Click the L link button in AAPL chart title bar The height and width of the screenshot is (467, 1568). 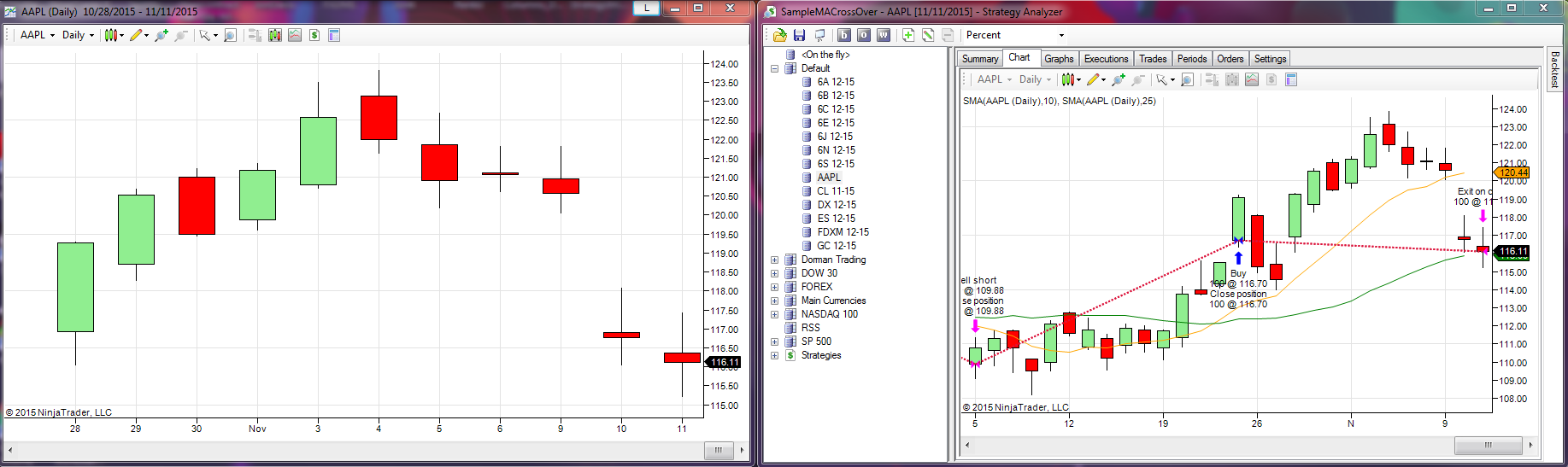[x=647, y=9]
